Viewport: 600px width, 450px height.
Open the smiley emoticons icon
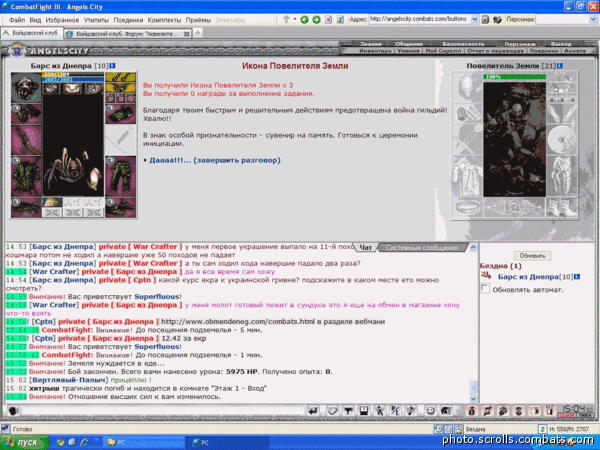[x=430, y=411]
